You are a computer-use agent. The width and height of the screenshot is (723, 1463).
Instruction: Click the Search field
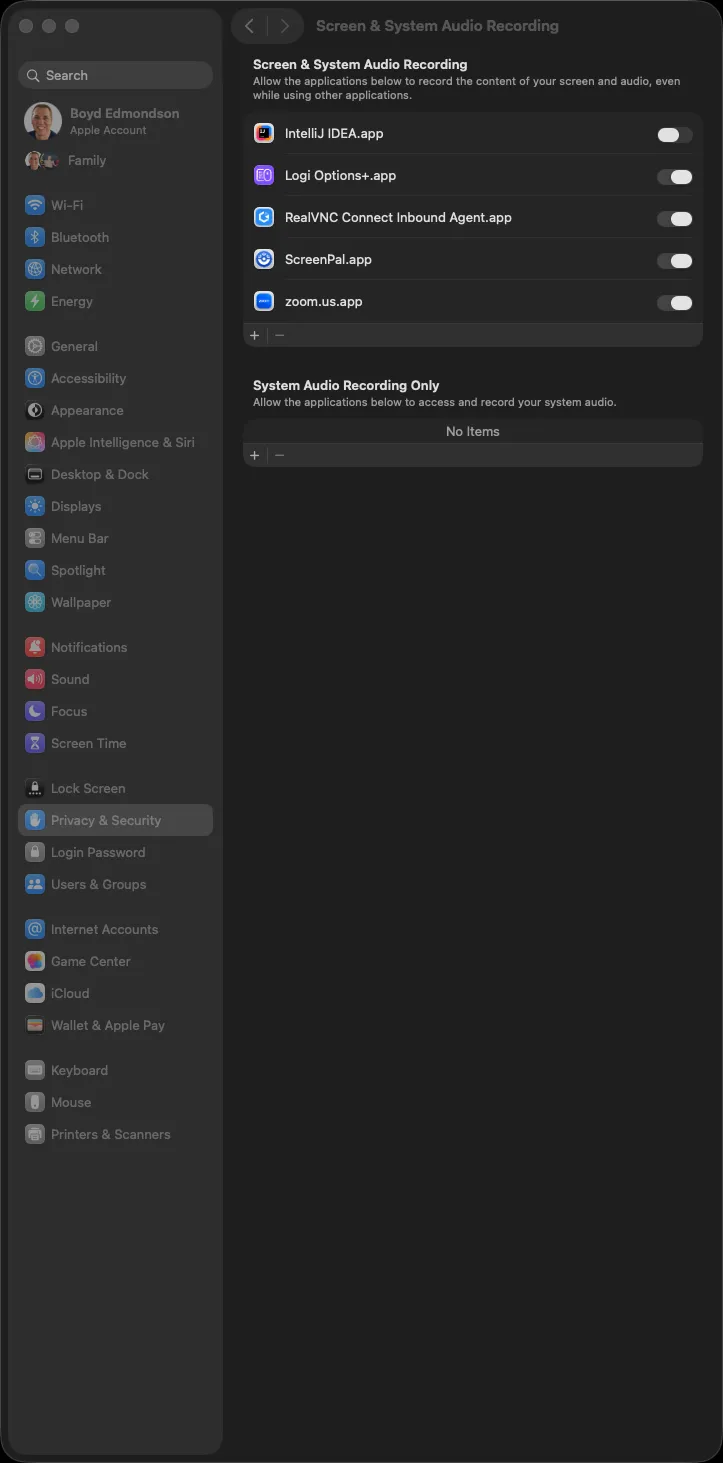click(115, 75)
